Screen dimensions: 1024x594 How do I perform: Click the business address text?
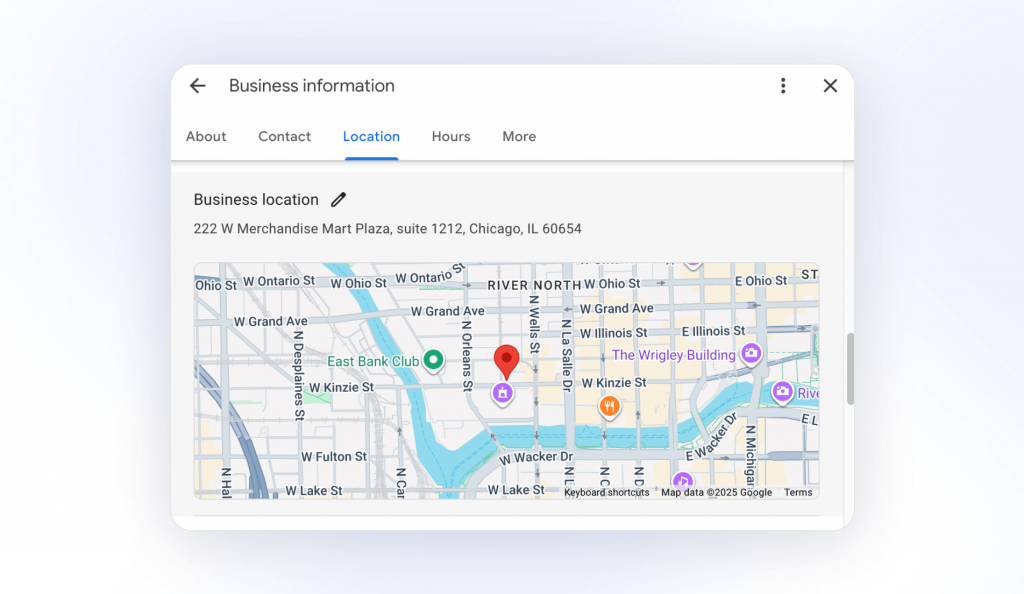(x=387, y=229)
